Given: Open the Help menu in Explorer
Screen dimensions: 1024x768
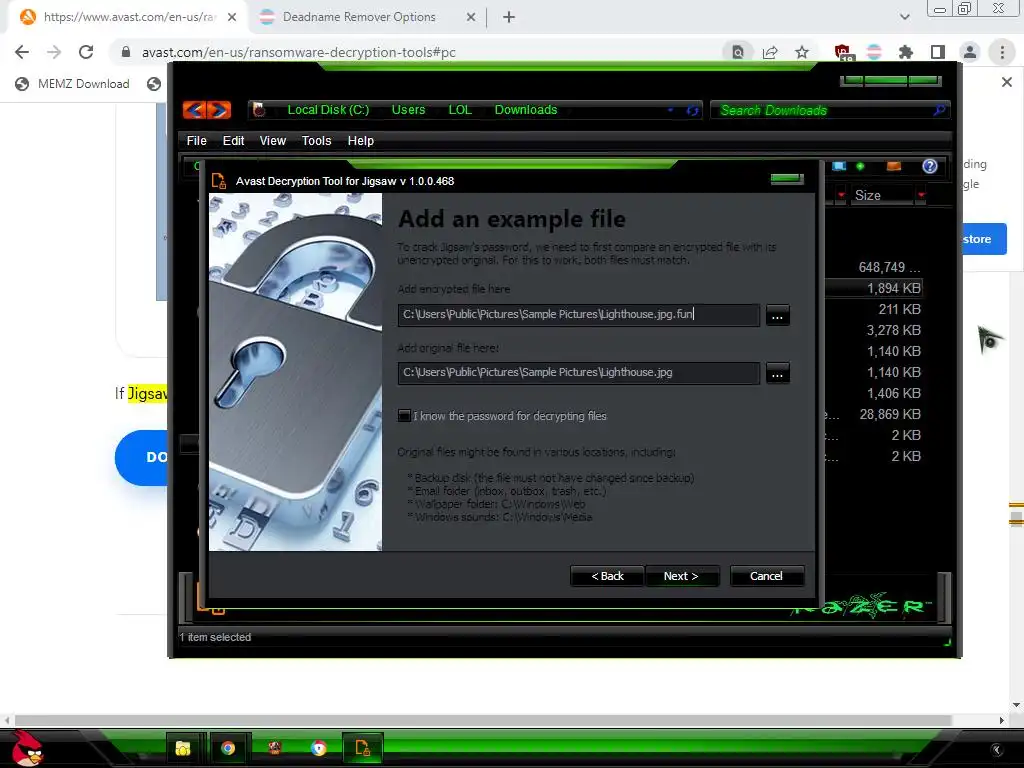Looking at the screenshot, I should pos(360,140).
